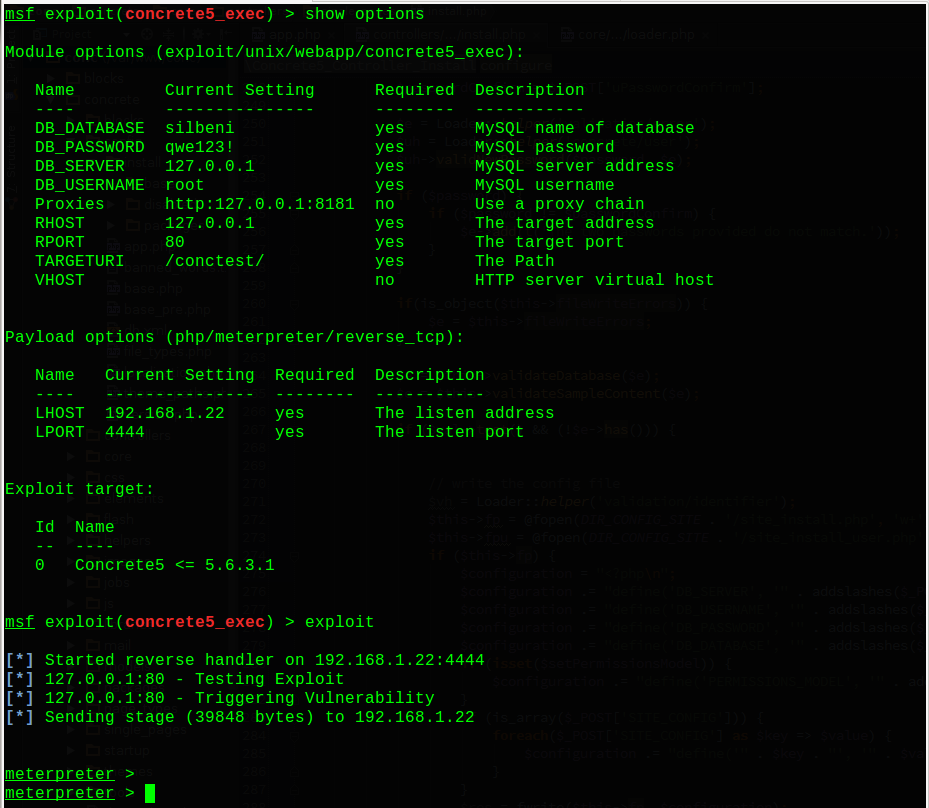
Task: Click the "Testing Exploit" status line
Action: (174, 679)
